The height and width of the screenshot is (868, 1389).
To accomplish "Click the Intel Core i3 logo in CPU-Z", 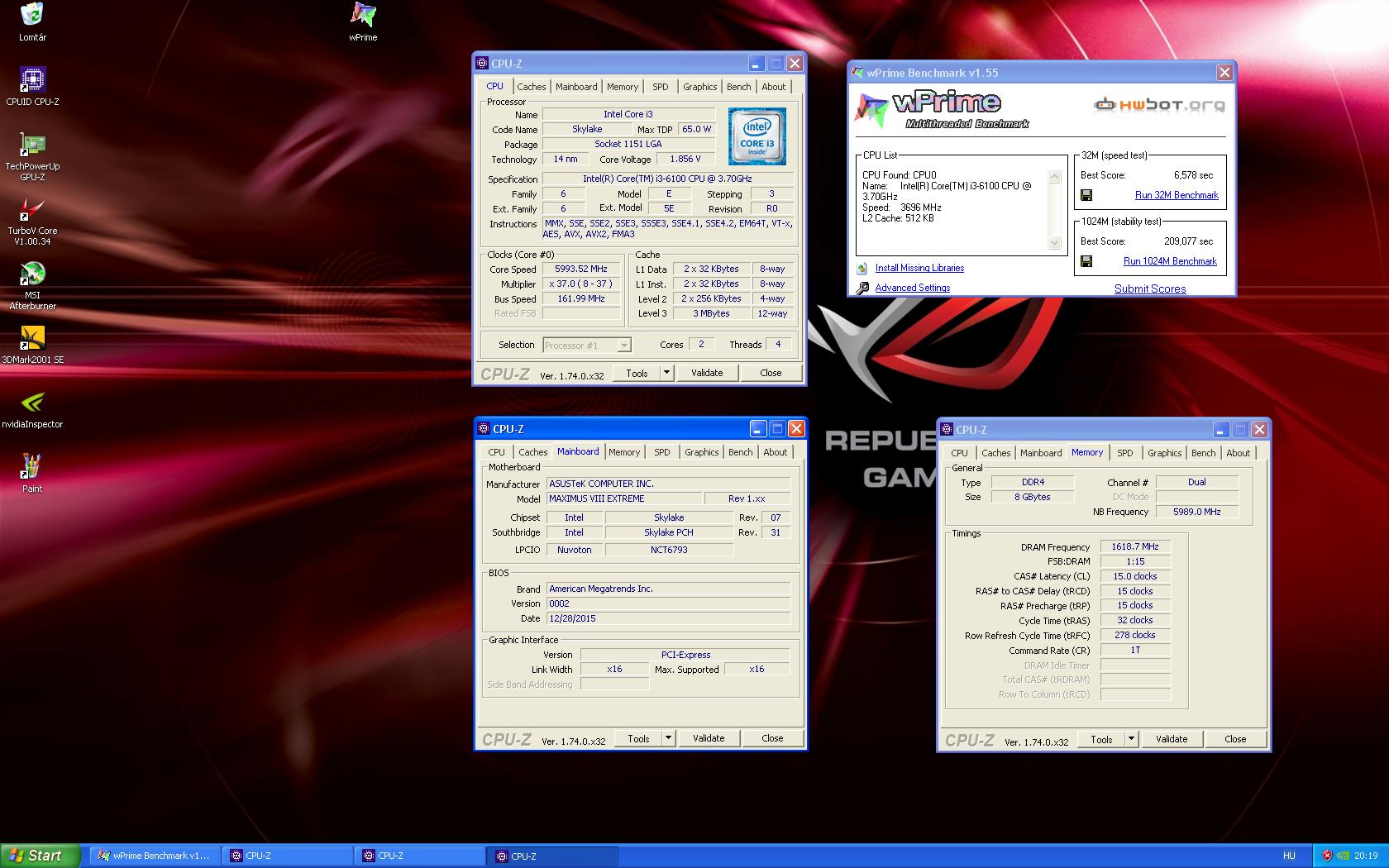I will [757, 136].
